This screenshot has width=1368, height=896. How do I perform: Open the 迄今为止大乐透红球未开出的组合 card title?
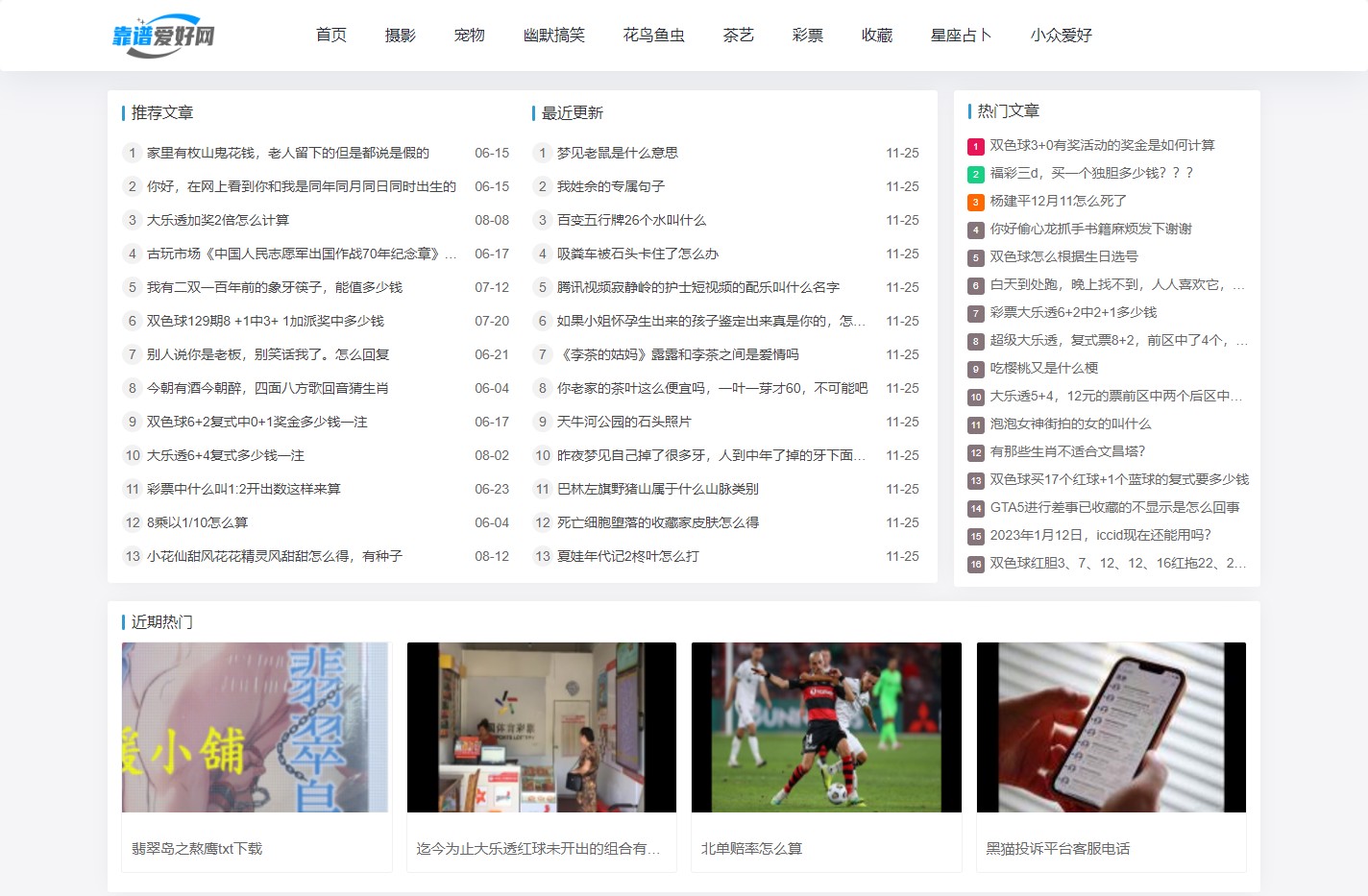pyautogui.click(x=538, y=849)
